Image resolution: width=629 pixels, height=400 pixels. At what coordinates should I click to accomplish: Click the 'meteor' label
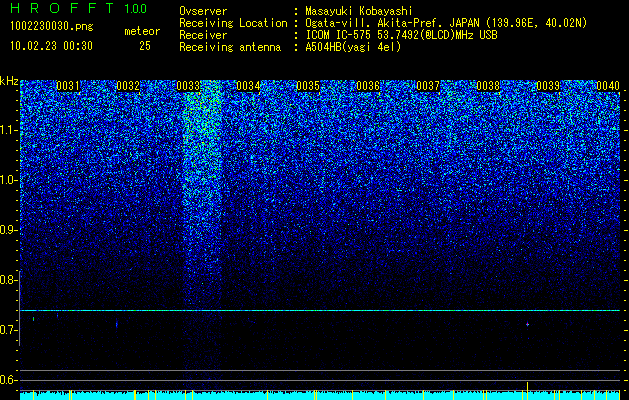point(142,31)
